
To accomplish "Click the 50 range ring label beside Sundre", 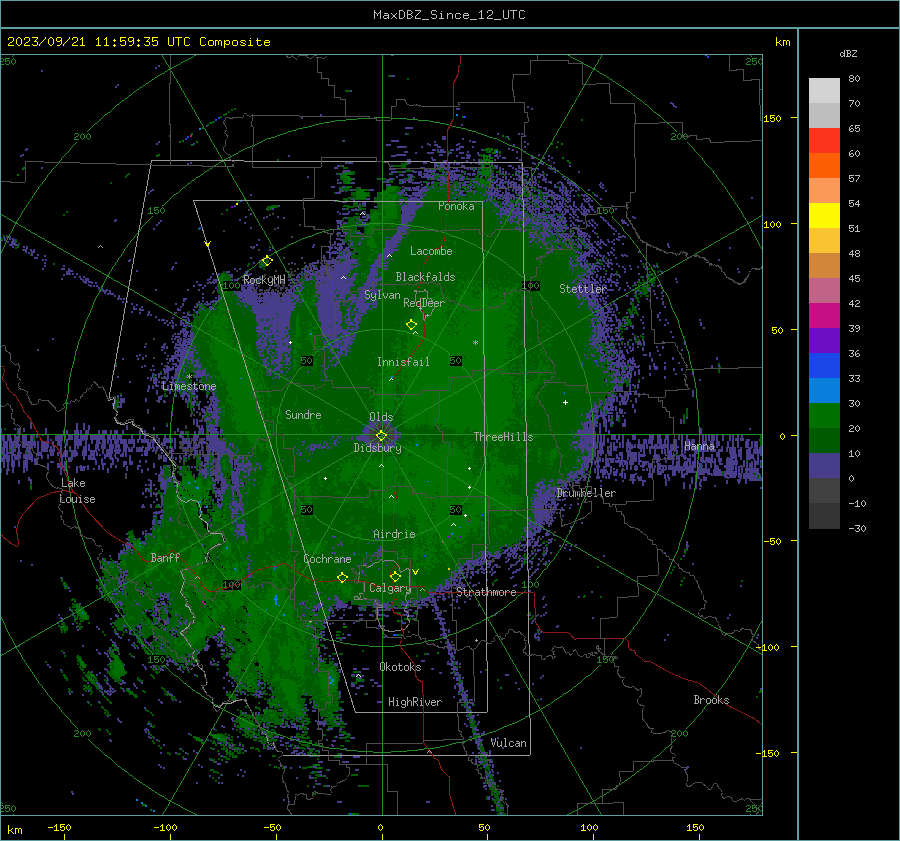I will (x=307, y=361).
